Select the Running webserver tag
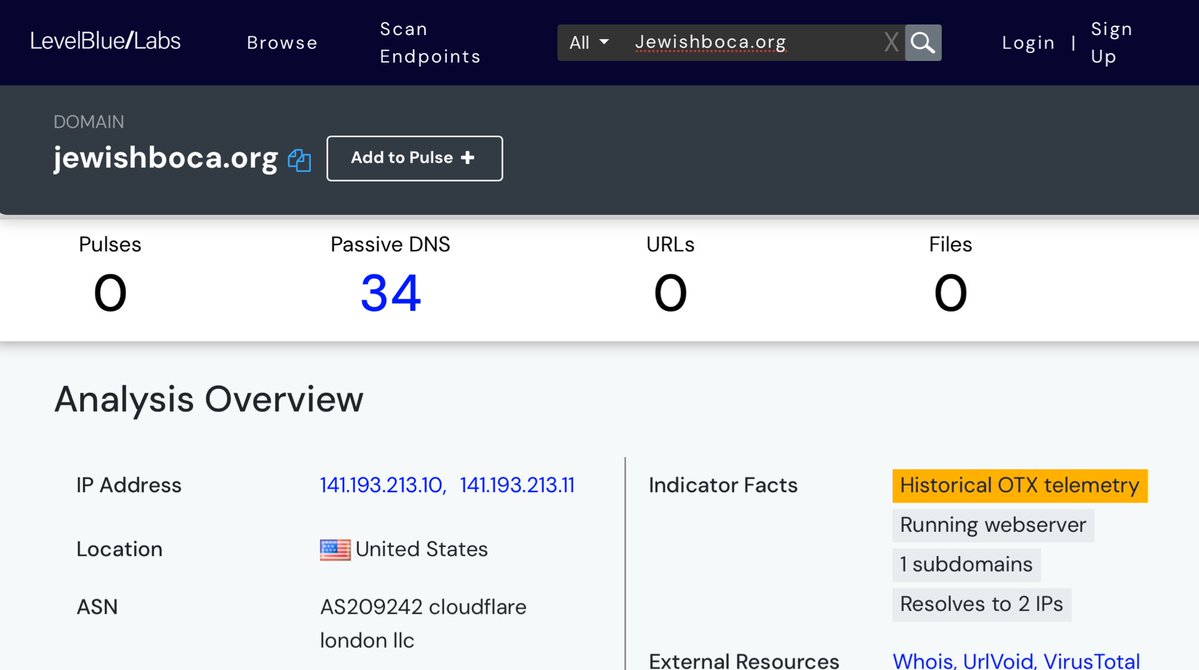 992,525
